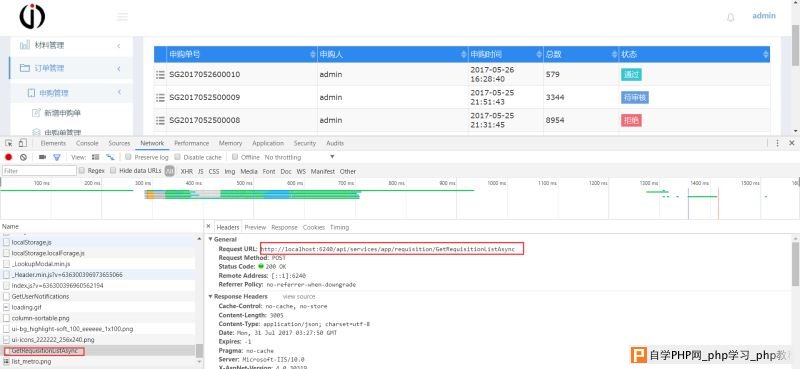Switch to the Console tab

[x=87, y=143]
